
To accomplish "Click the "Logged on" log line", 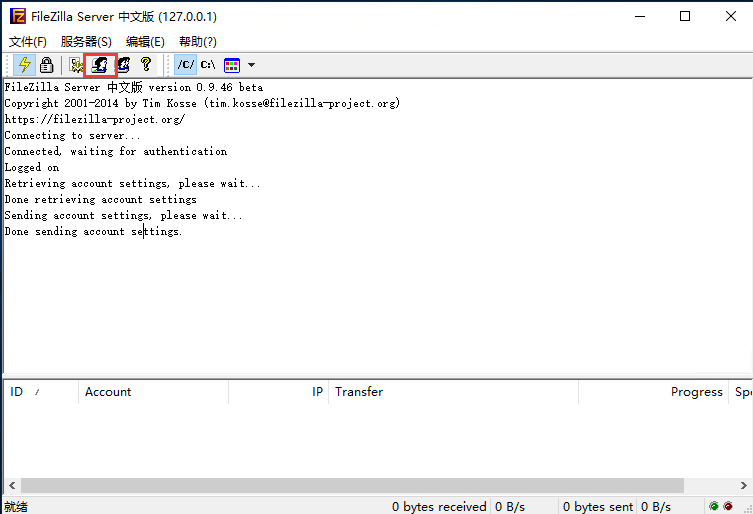I will 32,168.
